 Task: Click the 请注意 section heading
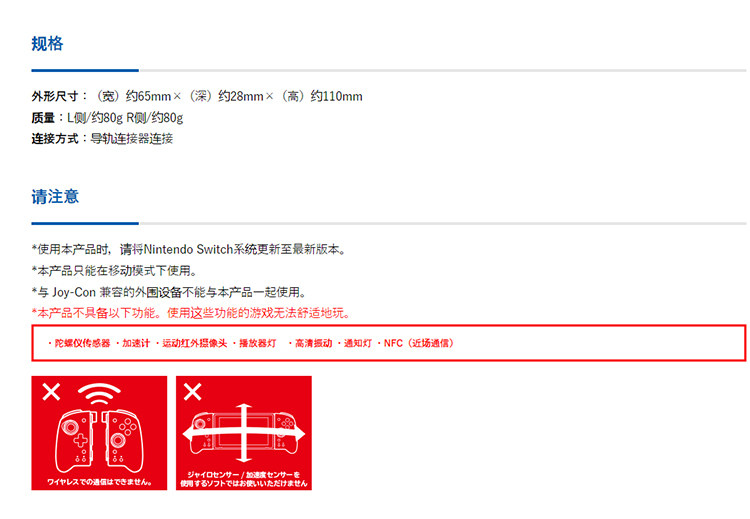[55, 197]
